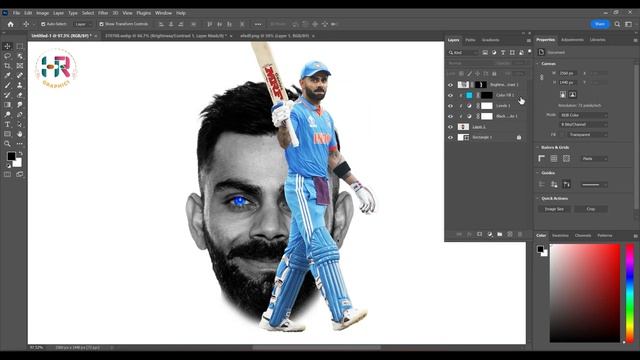The width and height of the screenshot is (640, 360).
Task: Open the three-dots more options in options bar
Action: point(258,24)
